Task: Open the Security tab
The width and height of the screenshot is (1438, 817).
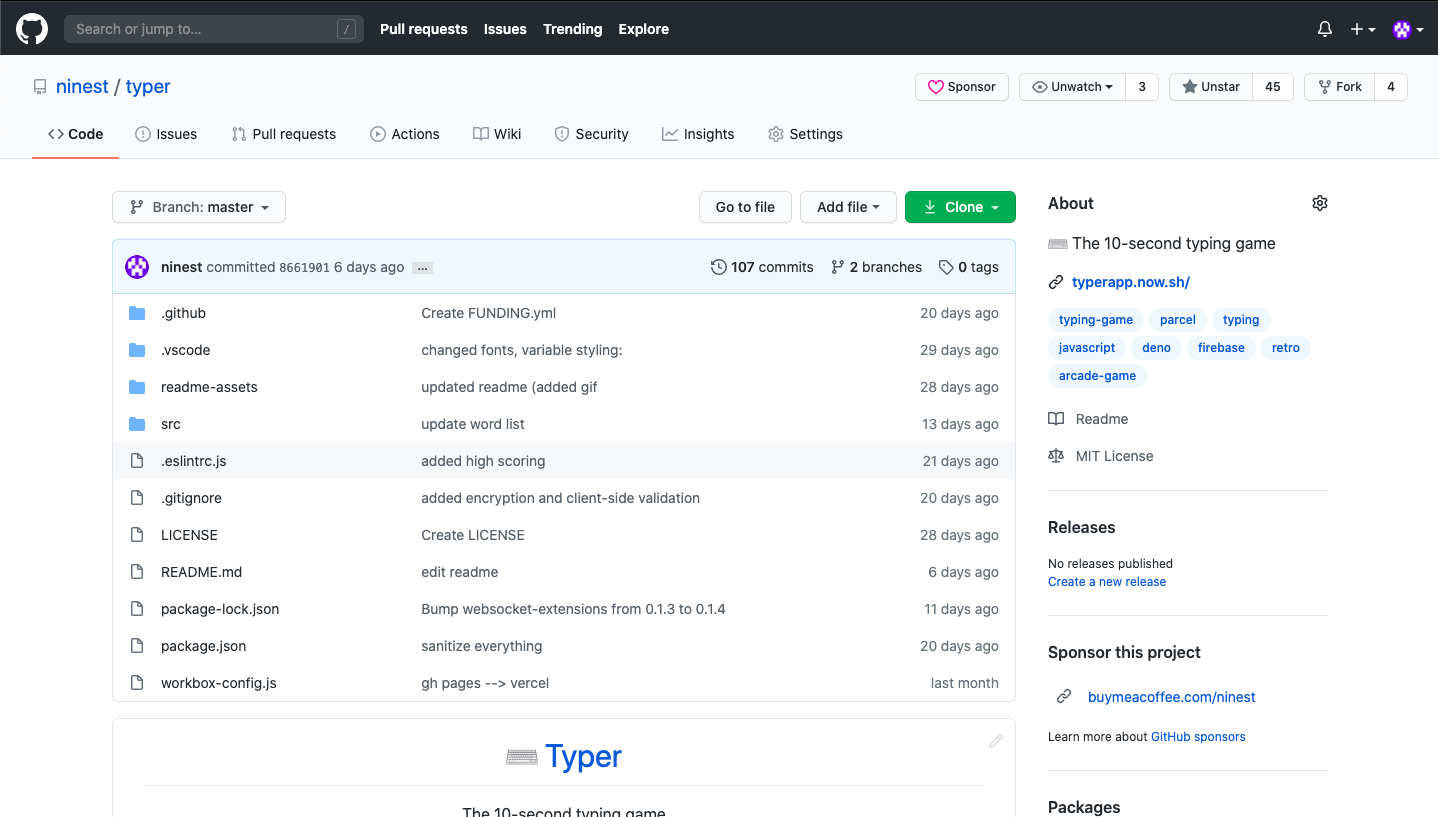Action: pos(592,134)
